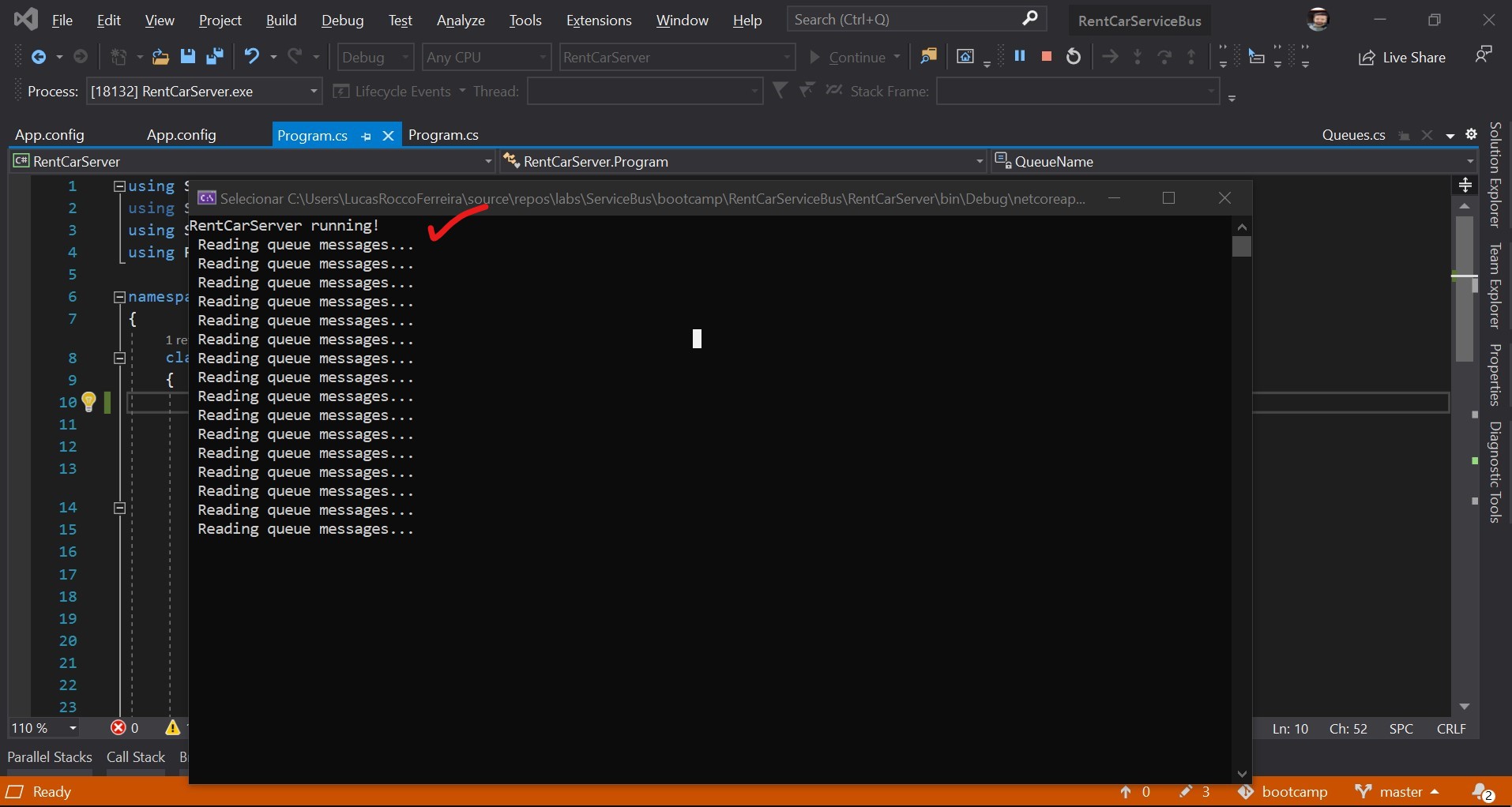Click the toggle thread switching icon
This screenshot has height=807, width=1512.
(x=834, y=91)
